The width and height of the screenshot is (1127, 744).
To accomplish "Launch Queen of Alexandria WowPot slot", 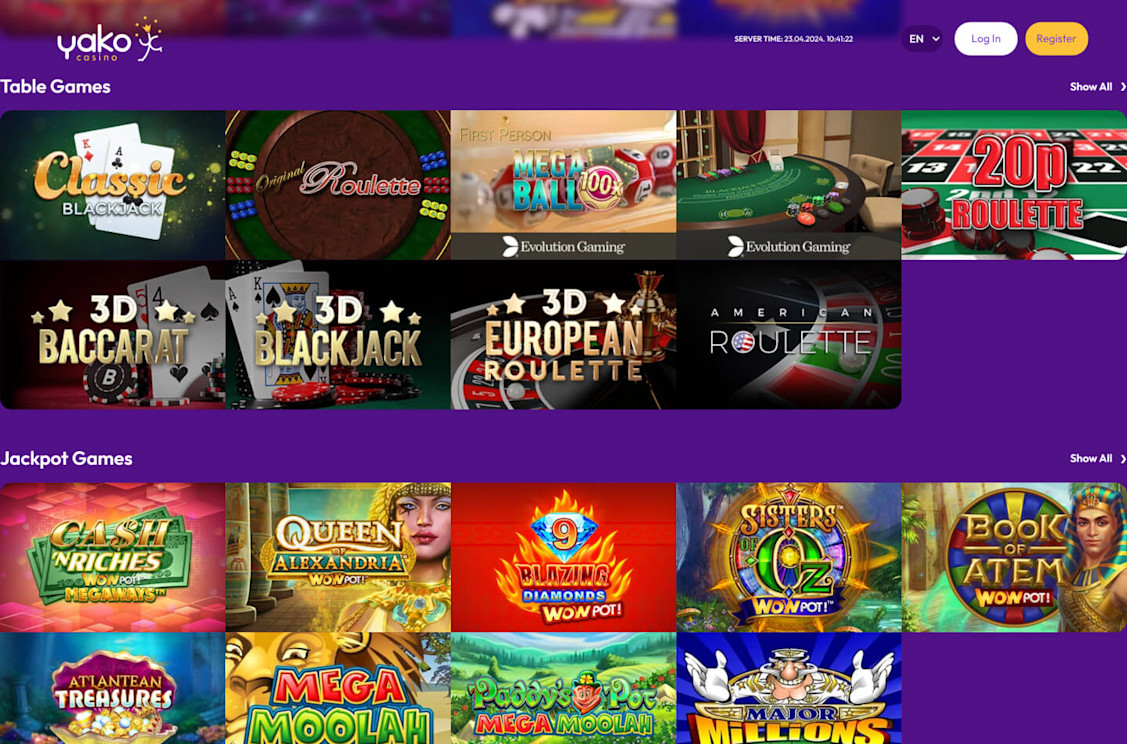I will coord(338,557).
